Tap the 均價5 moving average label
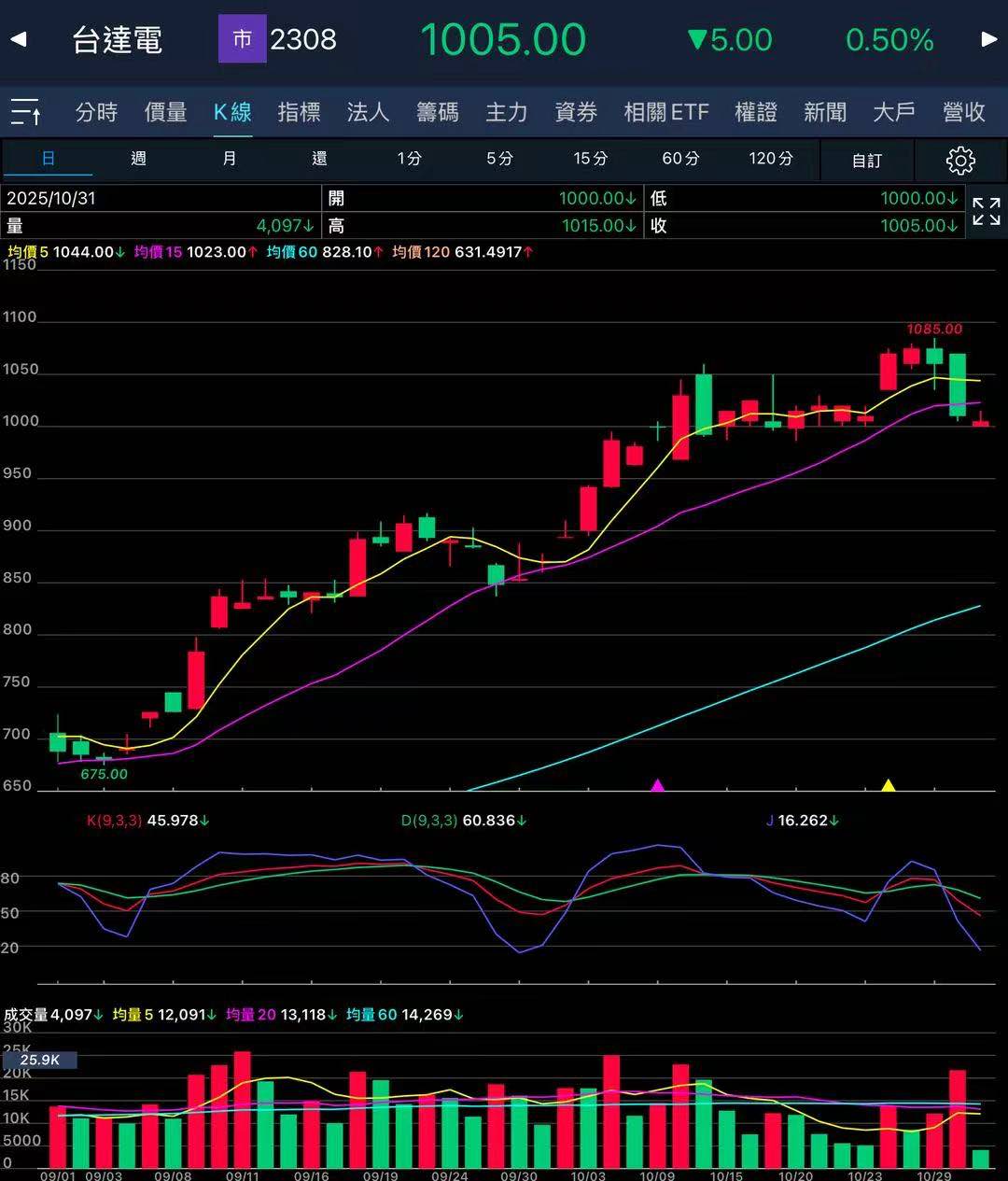Viewport: 1008px width, 1181px height. coord(28,252)
